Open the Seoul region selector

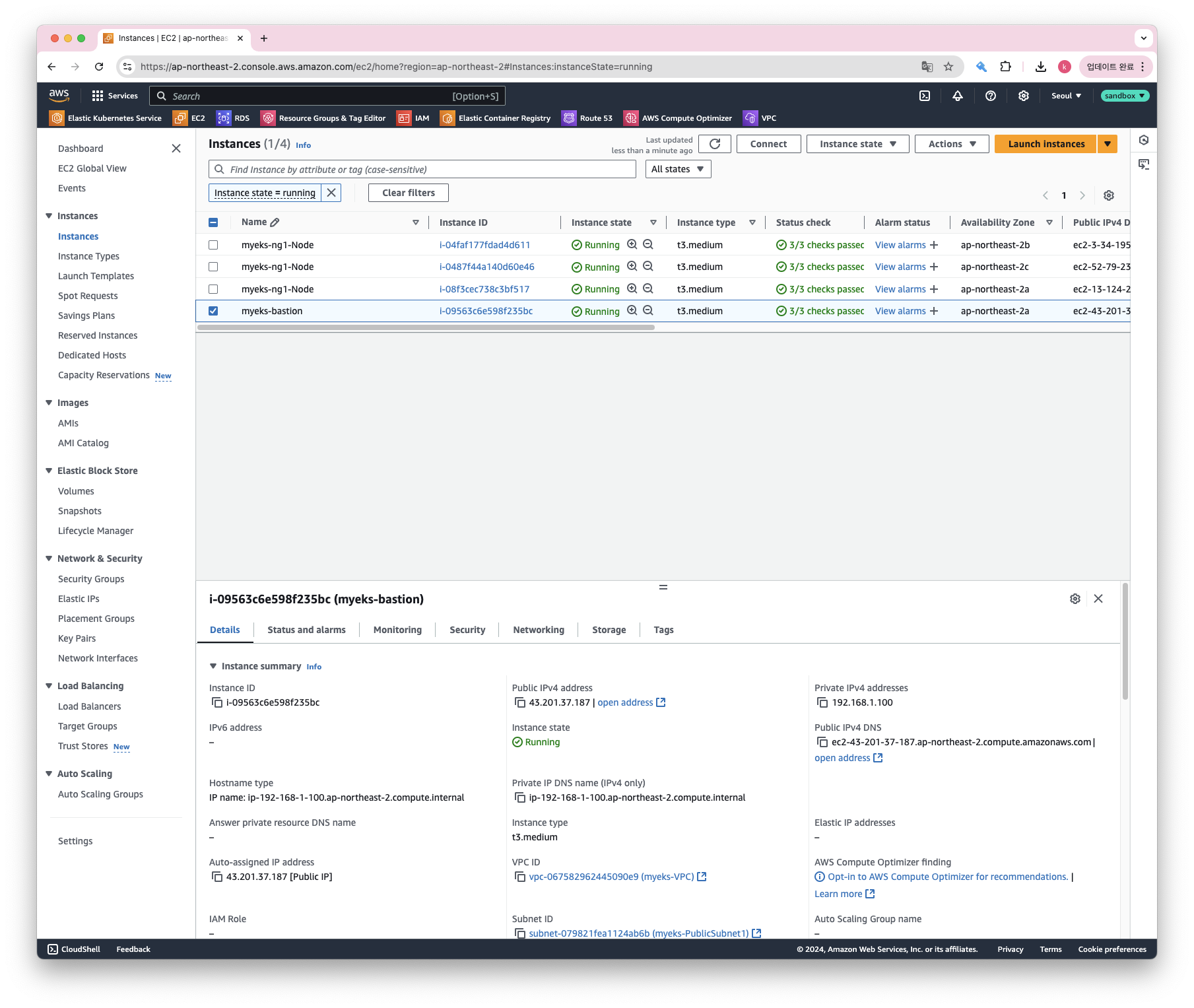coord(1066,96)
